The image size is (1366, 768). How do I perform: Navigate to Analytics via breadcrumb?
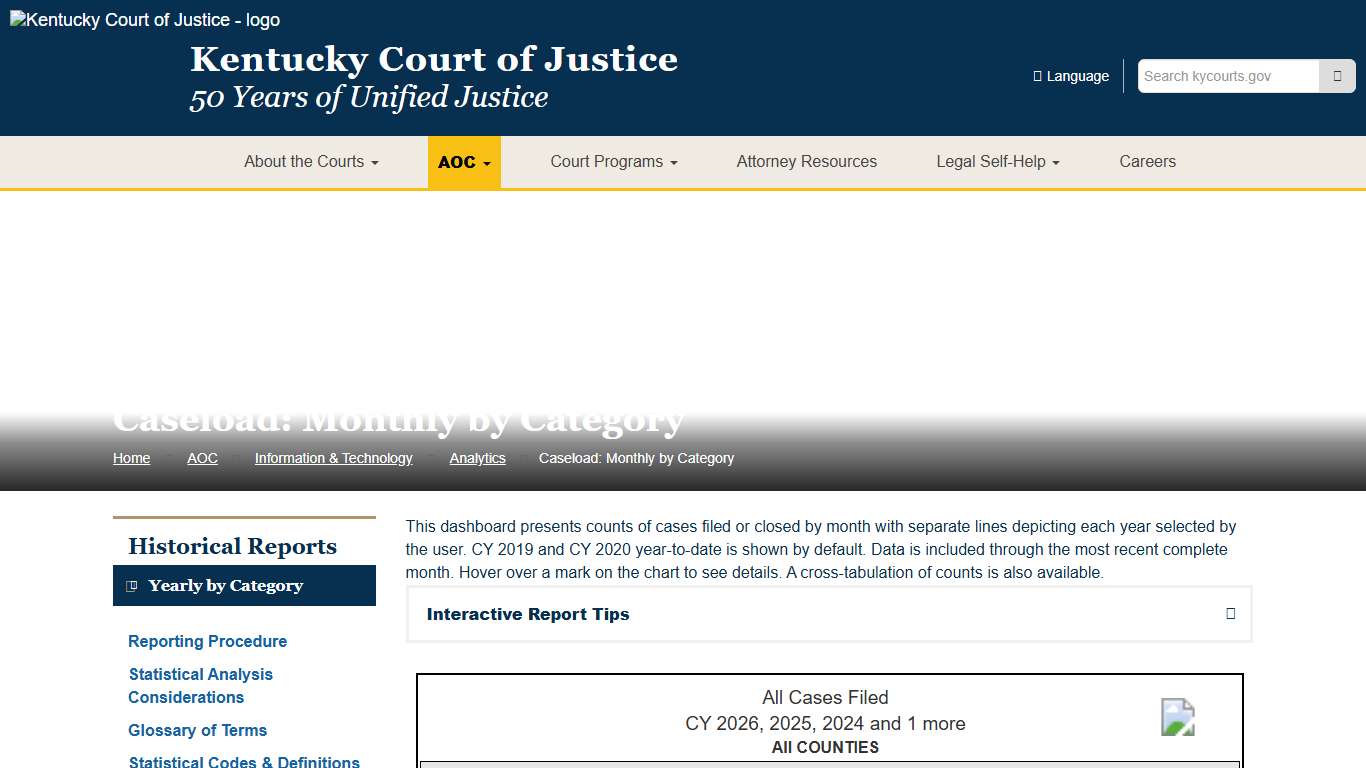(477, 457)
